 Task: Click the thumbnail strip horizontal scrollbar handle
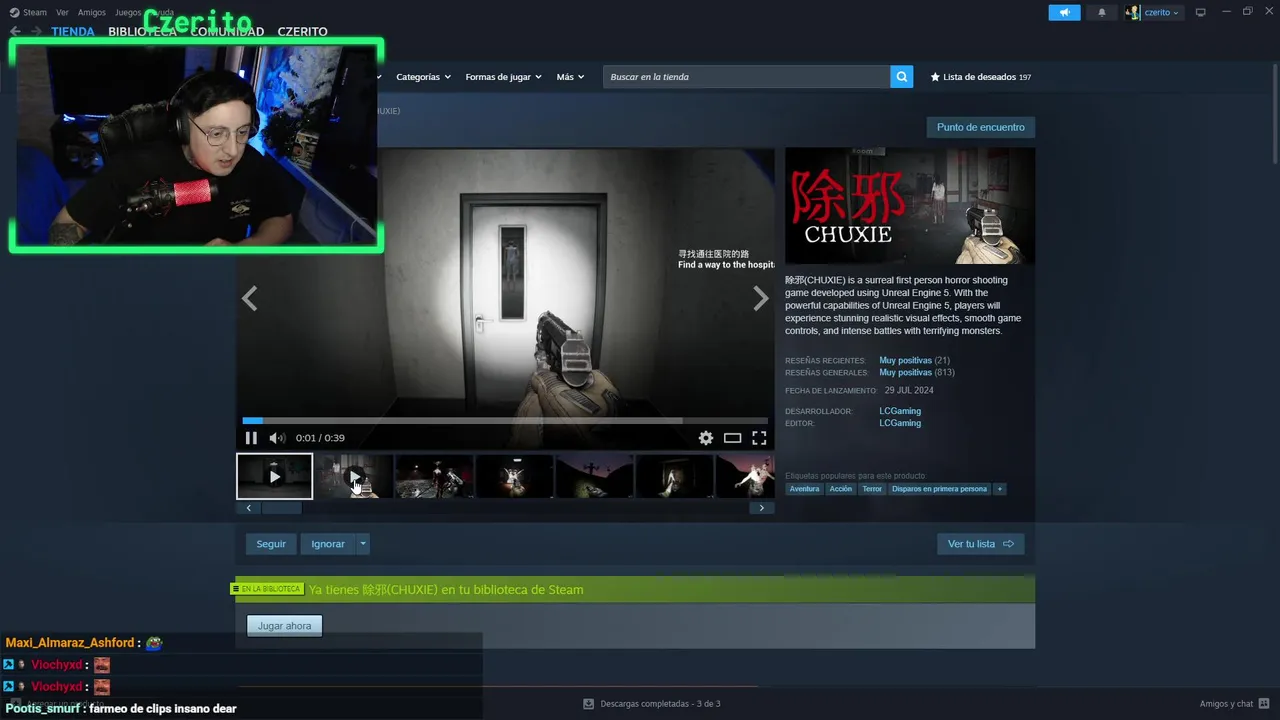coord(281,508)
